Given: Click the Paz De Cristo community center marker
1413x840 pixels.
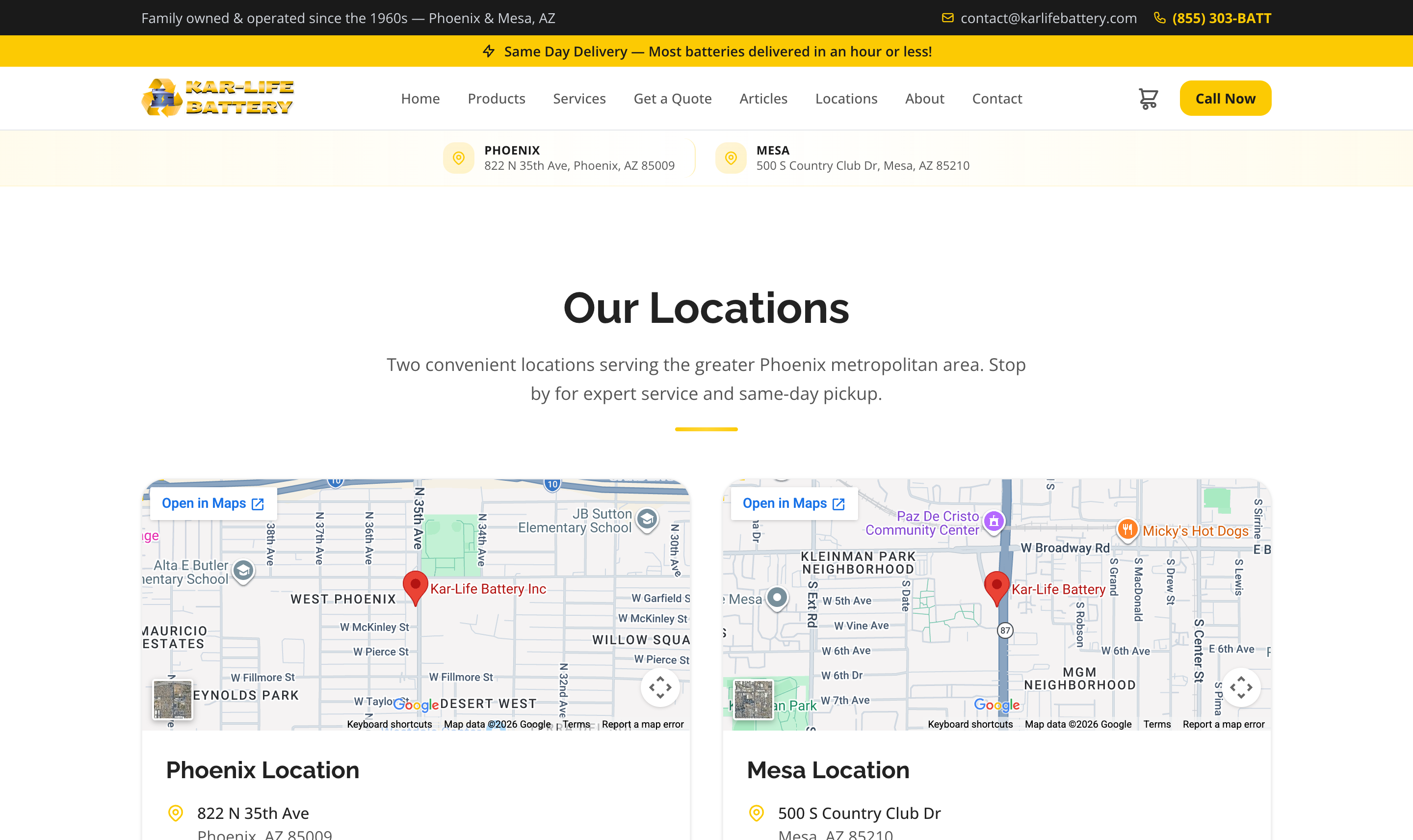Looking at the screenshot, I should point(994,521).
